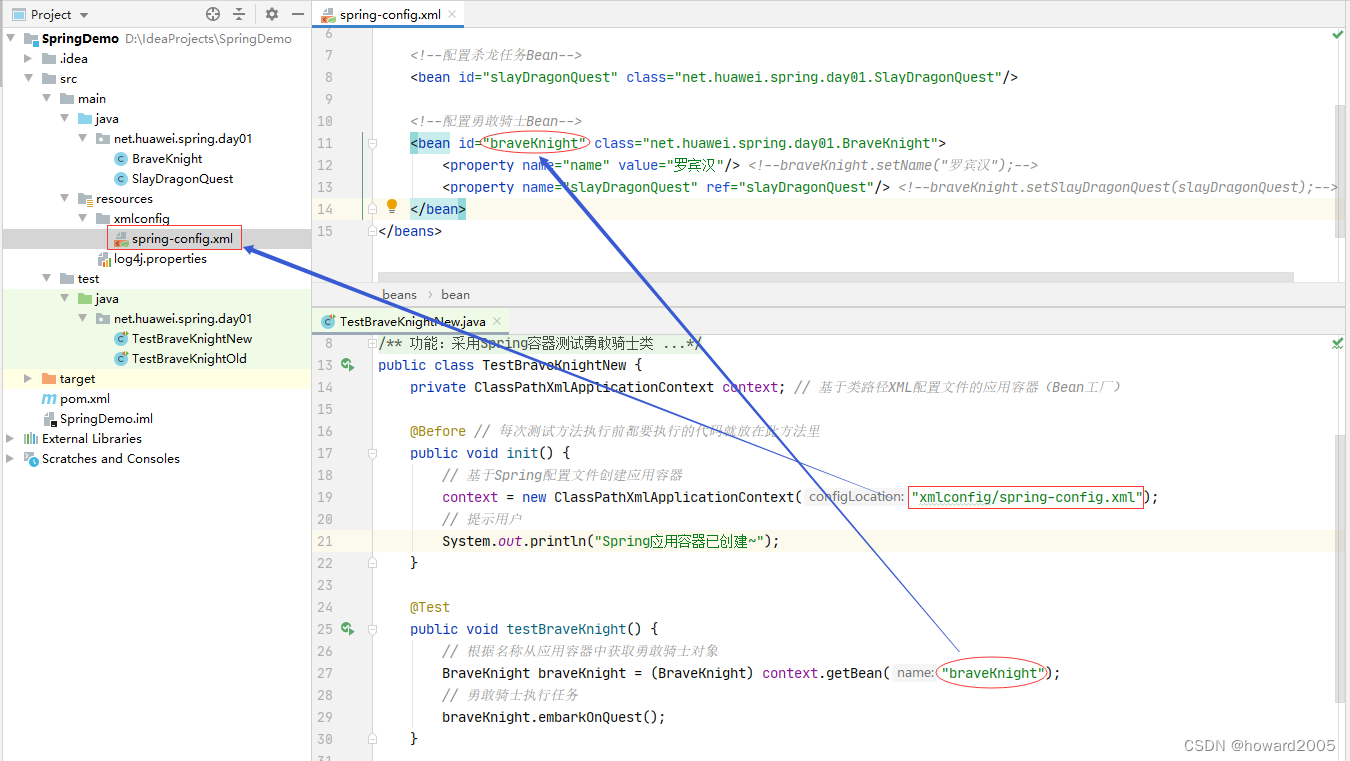Click the collapse all icon in Project panel

[x=239, y=14]
